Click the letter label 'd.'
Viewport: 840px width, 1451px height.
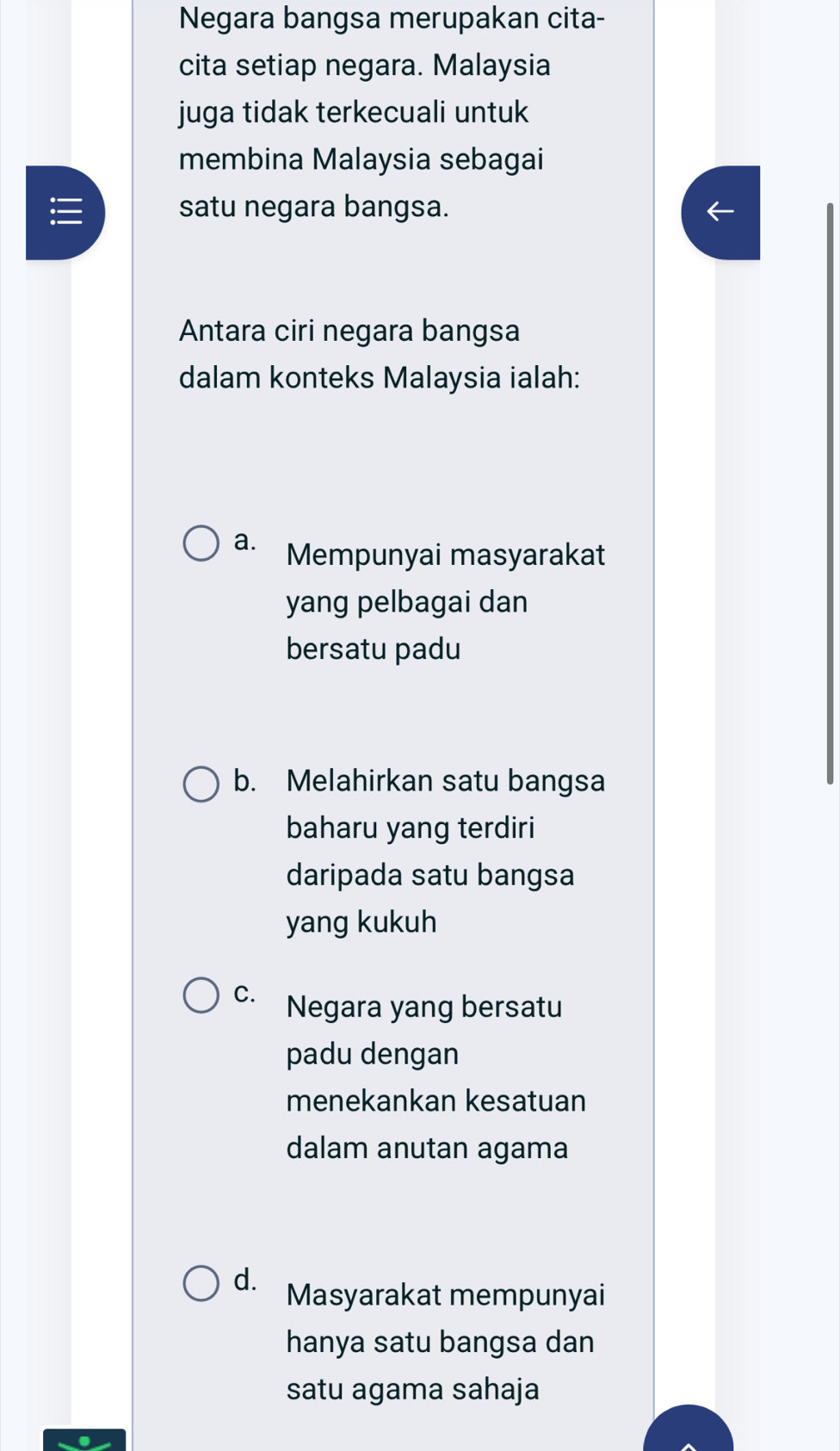[x=245, y=1280]
